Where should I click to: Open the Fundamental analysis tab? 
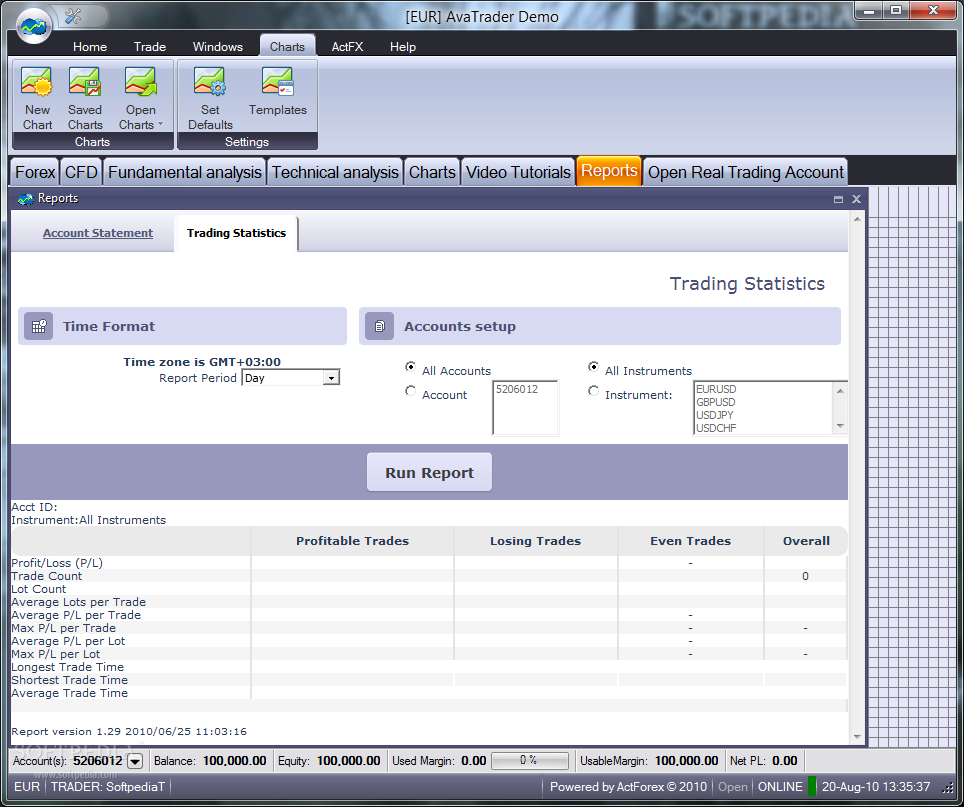click(x=184, y=172)
